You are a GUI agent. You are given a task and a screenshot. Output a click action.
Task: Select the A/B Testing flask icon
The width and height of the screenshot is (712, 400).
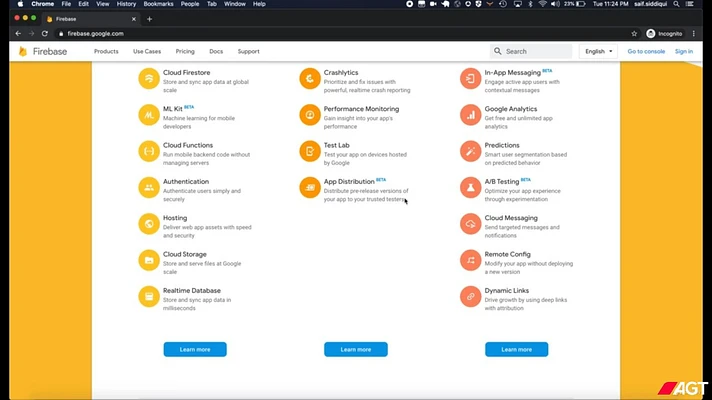pos(470,188)
